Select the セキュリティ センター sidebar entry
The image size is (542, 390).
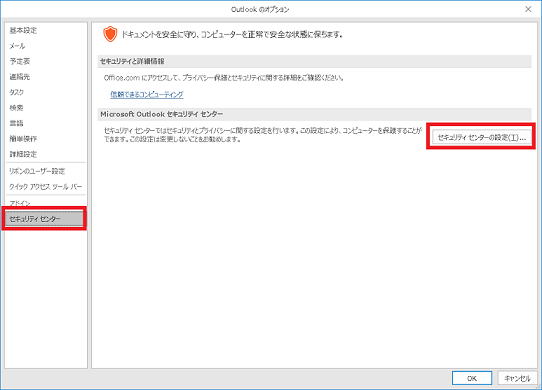(44, 219)
